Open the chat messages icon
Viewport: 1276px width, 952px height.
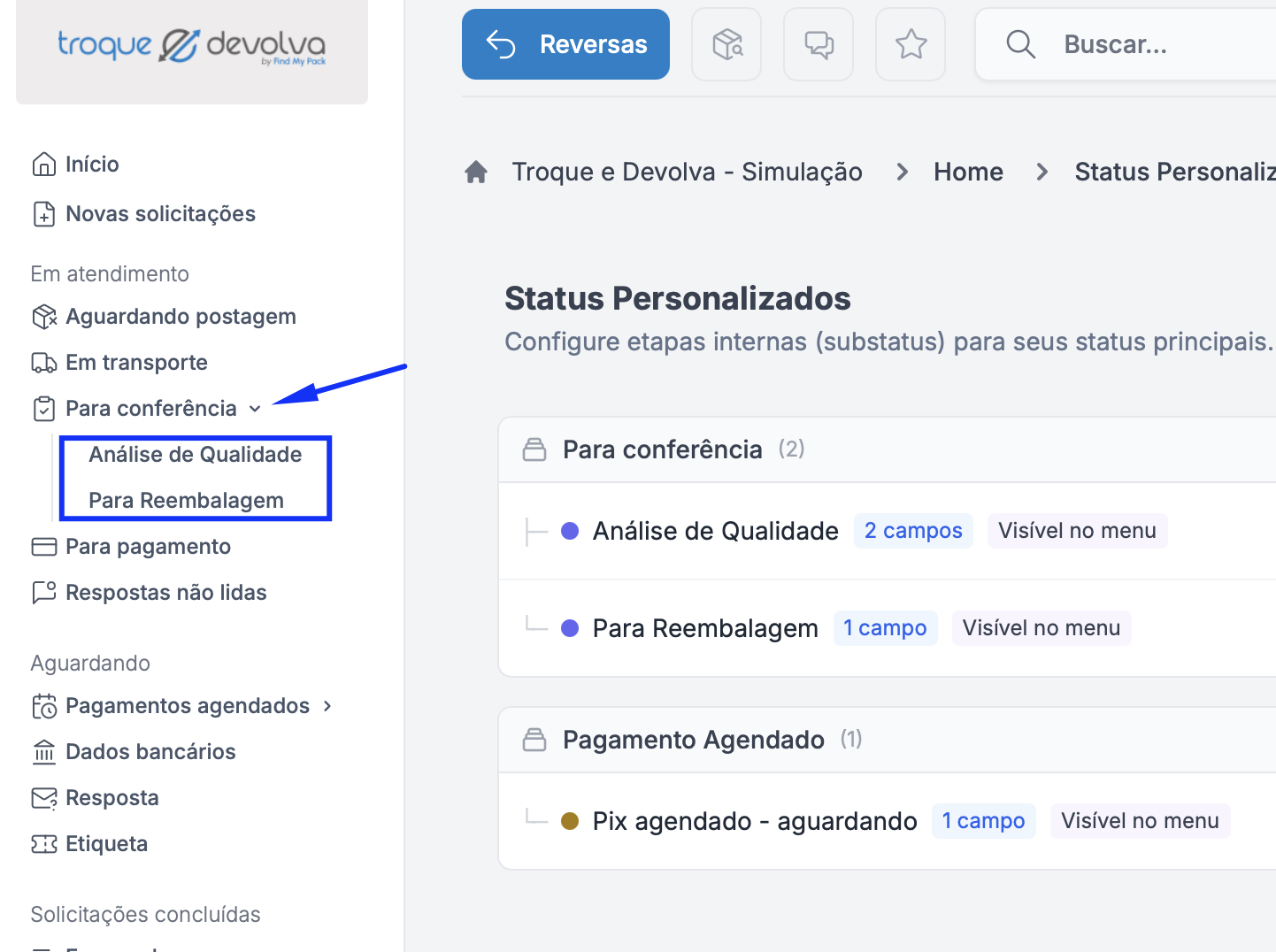819,44
